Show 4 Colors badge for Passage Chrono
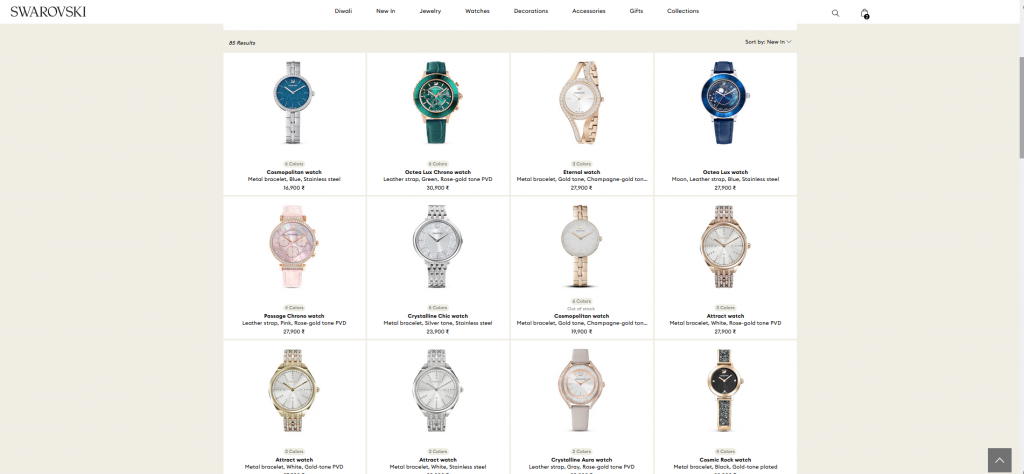This screenshot has width=1024, height=474. tap(294, 308)
